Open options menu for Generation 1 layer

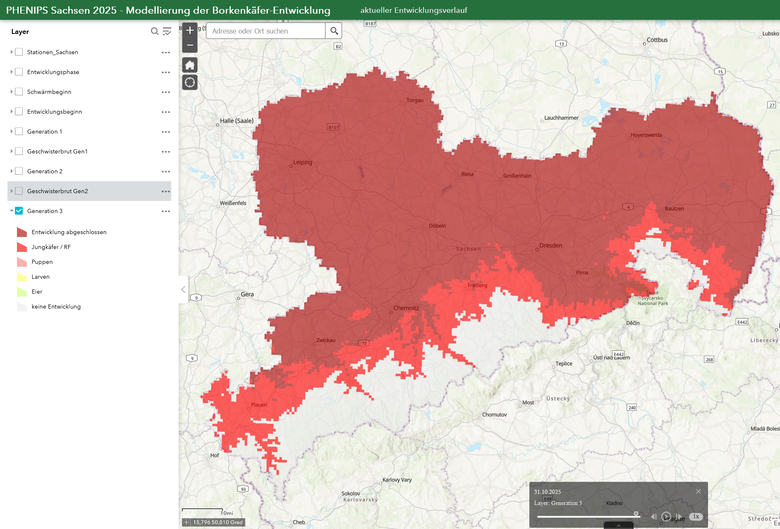(166, 132)
